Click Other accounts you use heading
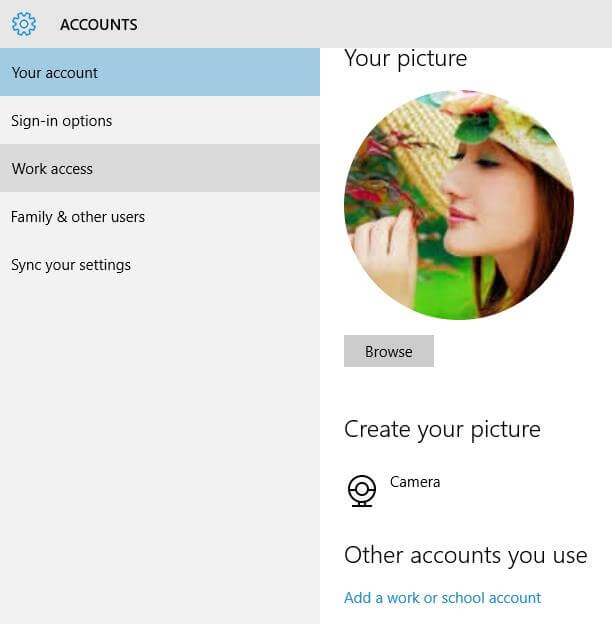 pyautogui.click(x=466, y=556)
